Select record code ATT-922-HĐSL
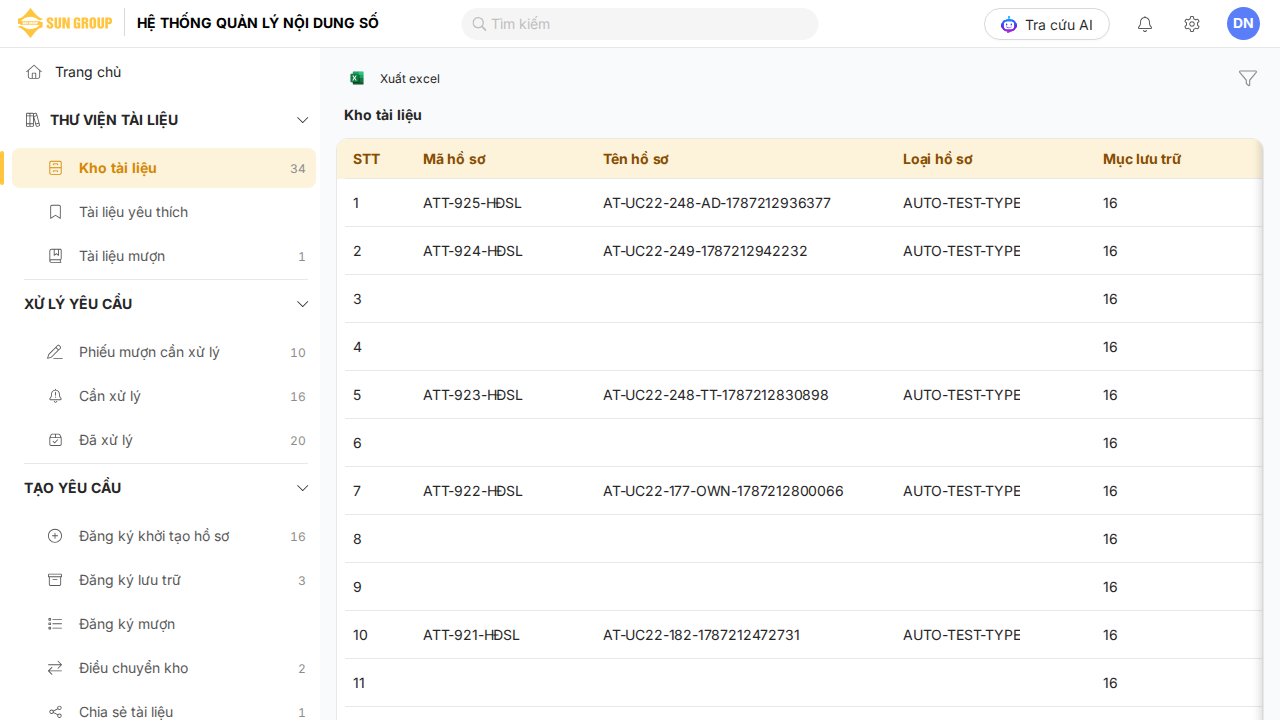 click(x=472, y=491)
